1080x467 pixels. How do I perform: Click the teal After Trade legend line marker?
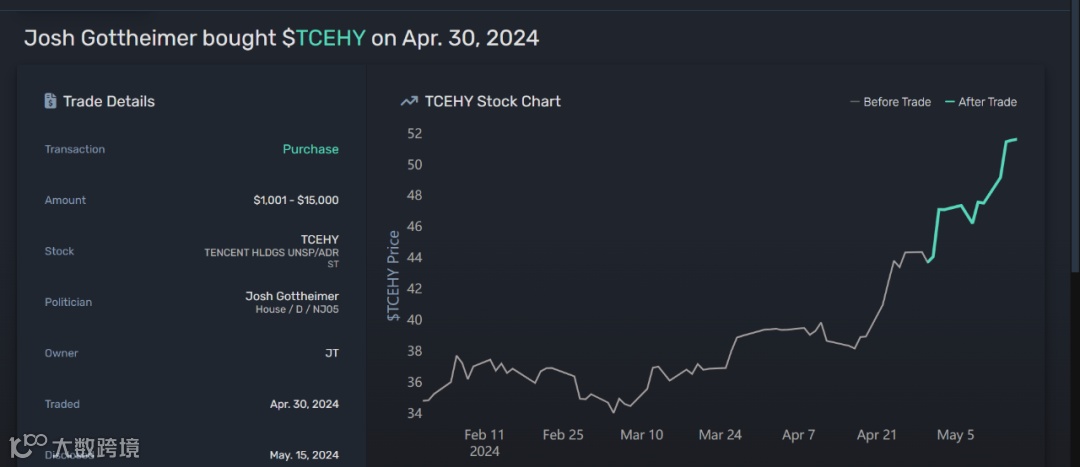click(x=949, y=102)
